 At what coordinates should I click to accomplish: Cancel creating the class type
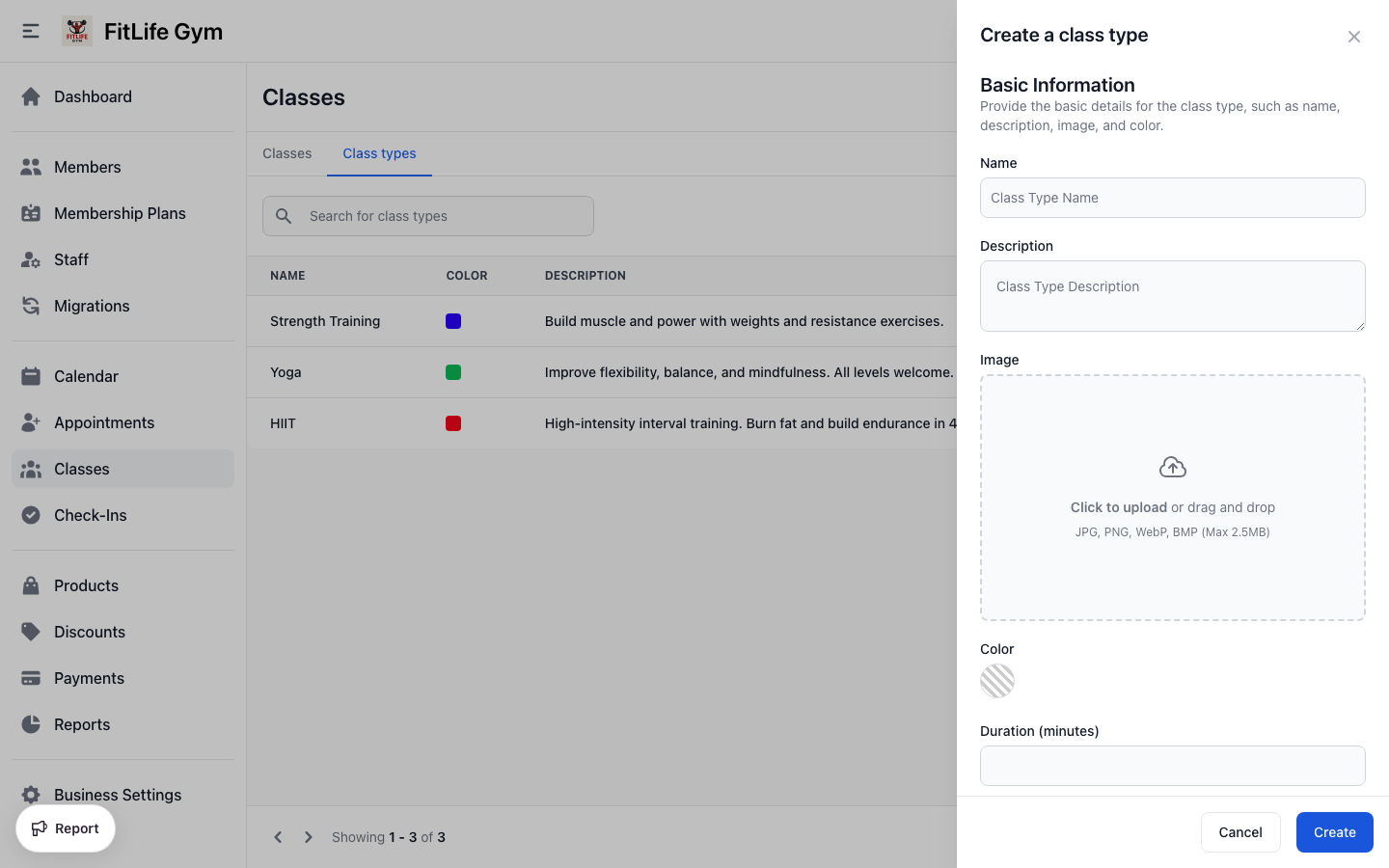click(x=1240, y=832)
